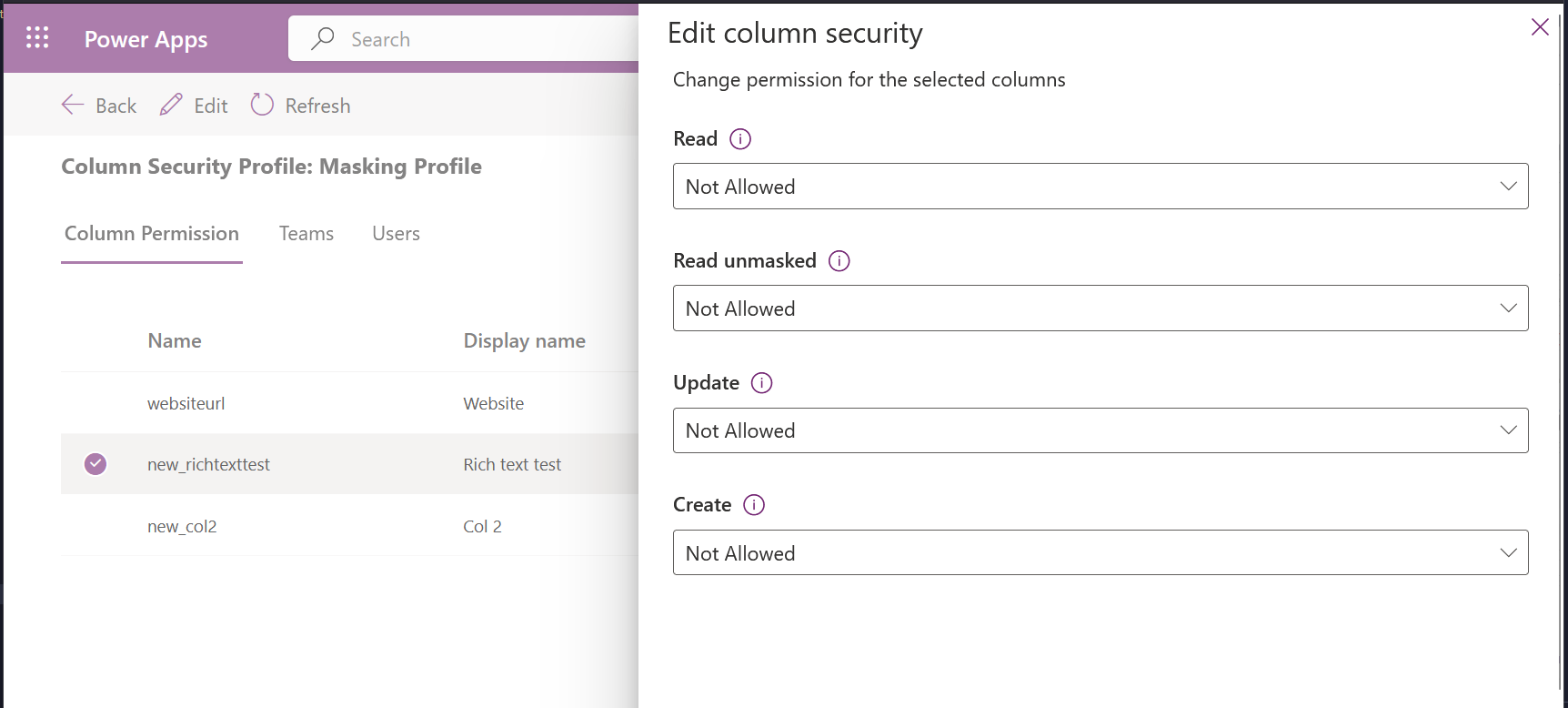1568x708 pixels.
Task: Click the info icon next to Read
Action: coord(740,139)
